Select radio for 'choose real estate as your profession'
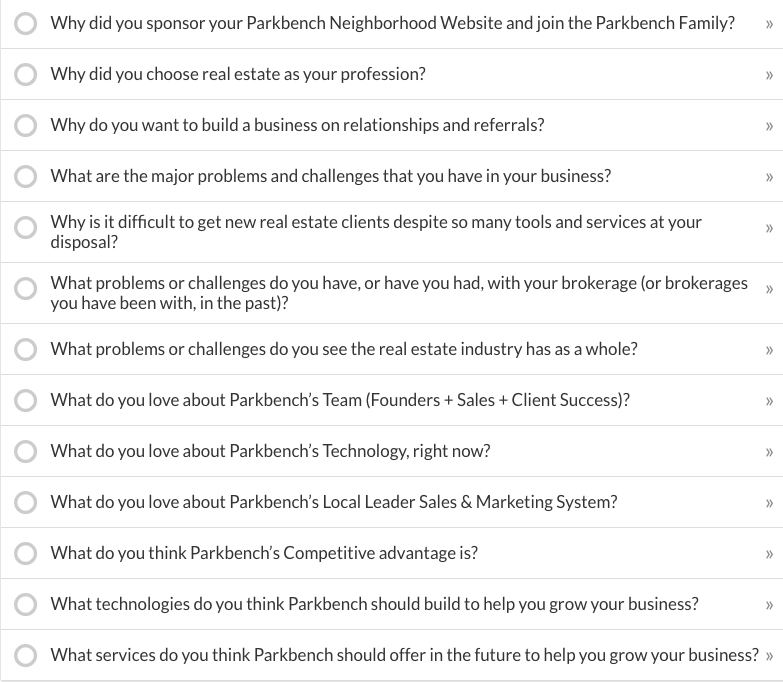 tap(25, 74)
